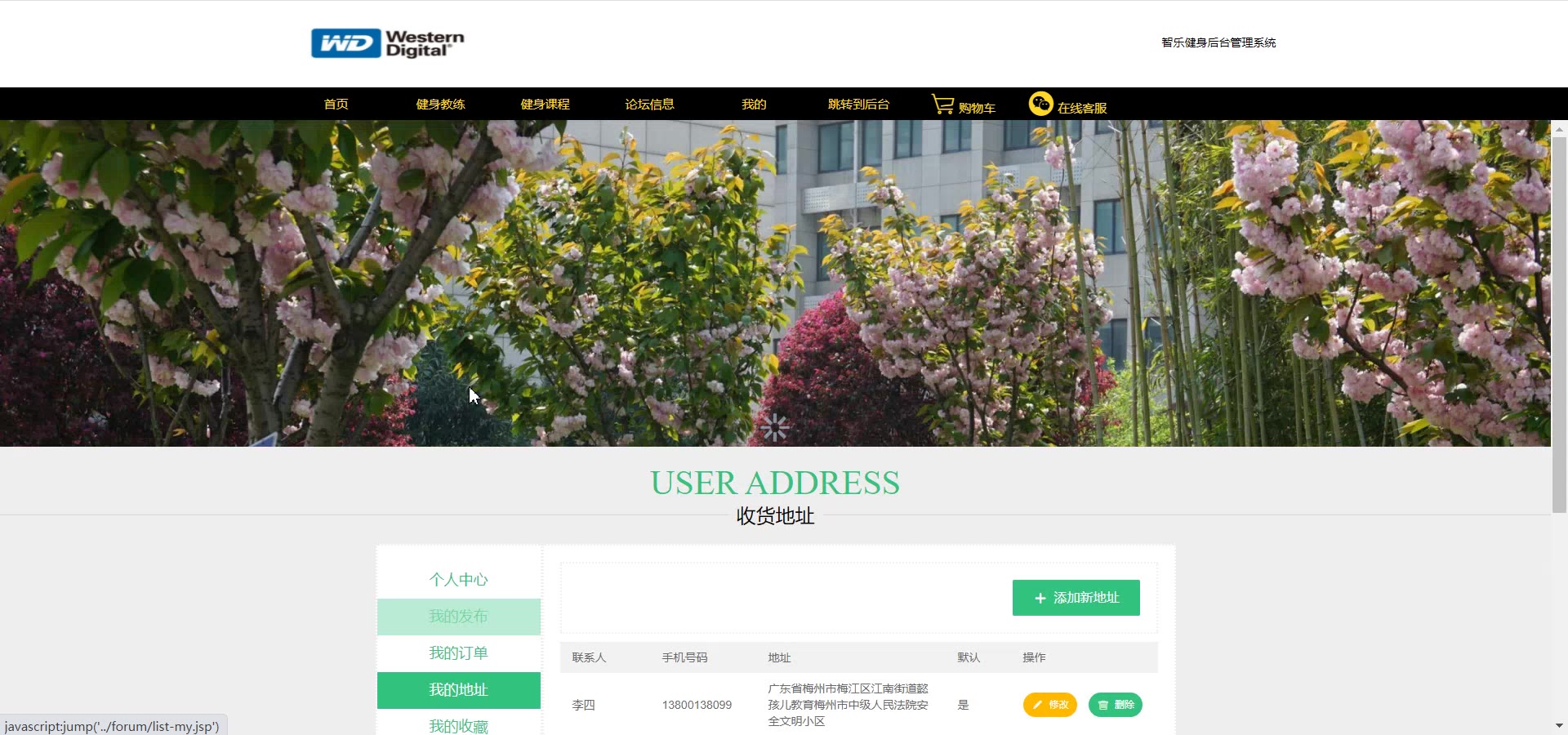Click the 收货地址 subtitle
The height and width of the screenshot is (735, 1568).
775,516
